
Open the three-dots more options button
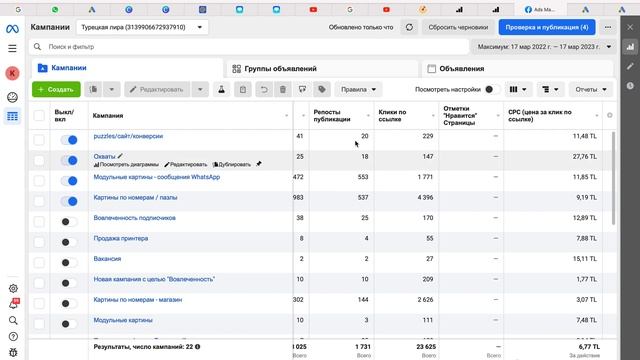coord(608,27)
